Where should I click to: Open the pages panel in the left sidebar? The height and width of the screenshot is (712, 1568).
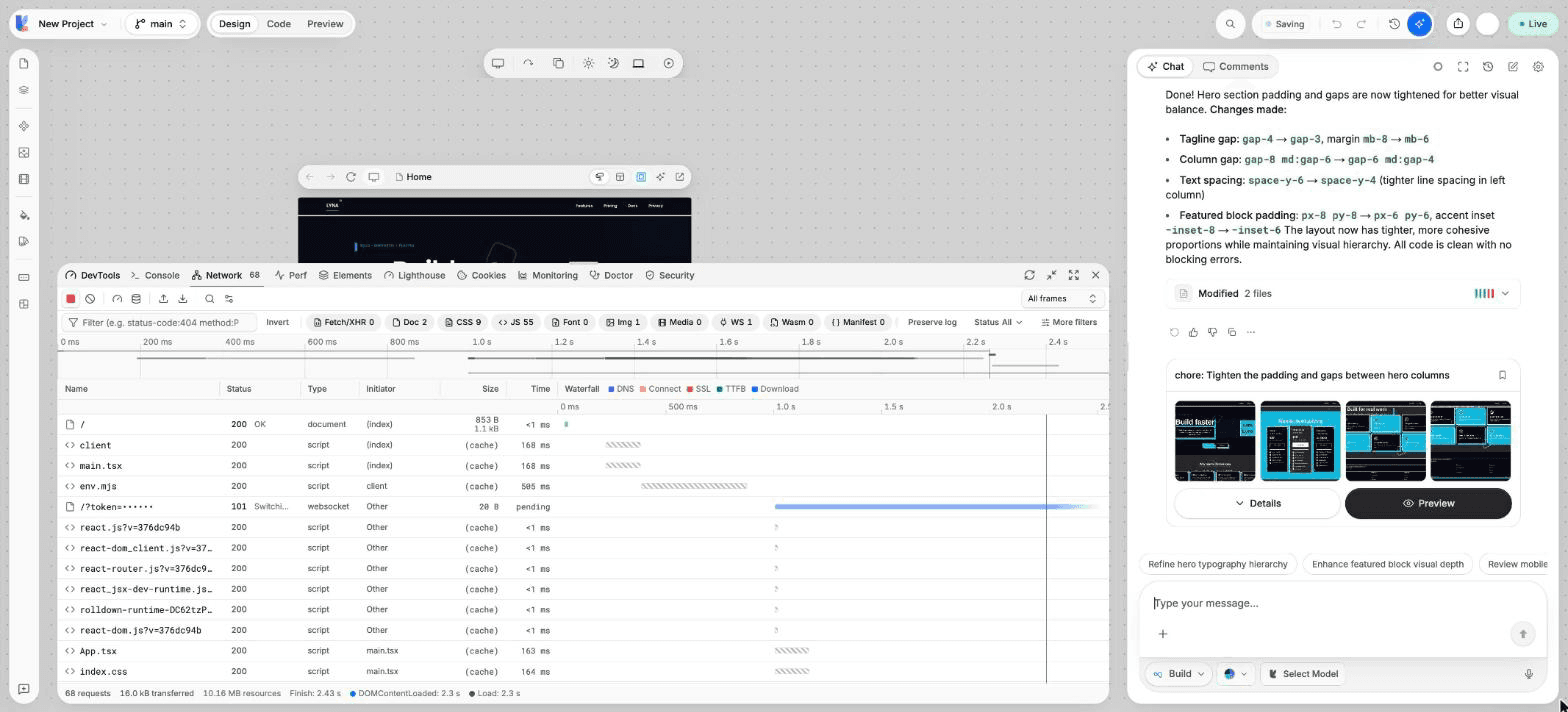(24, 63)
